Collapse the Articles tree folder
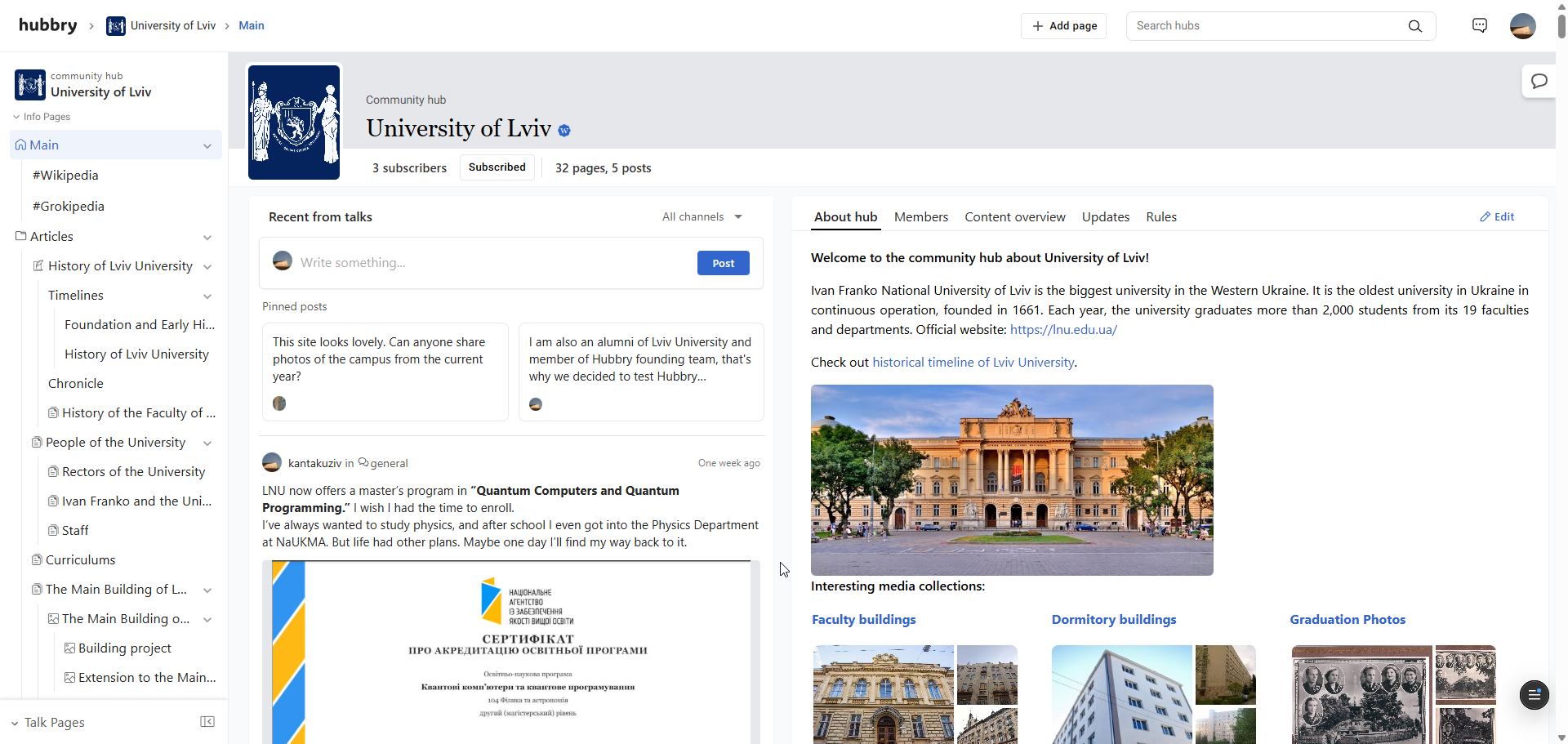Screen dimensions: 1568x744 [207, 237]
